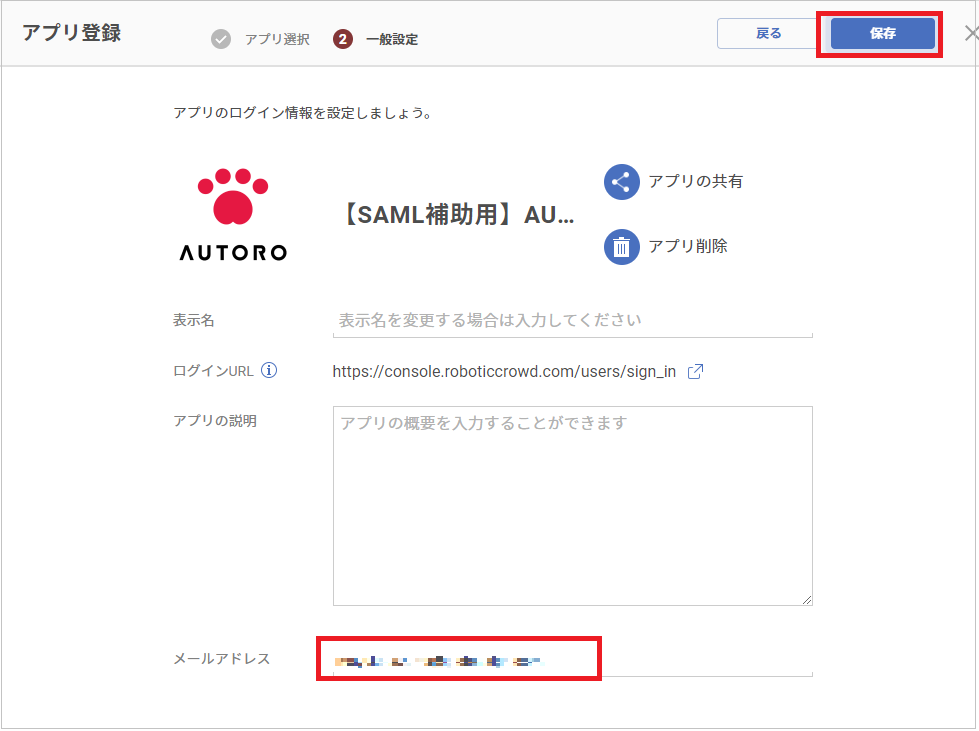Viewport: 979px width, 731px height.
Task: Click the blue 保存 save button
Action: [x=882, y=34]
